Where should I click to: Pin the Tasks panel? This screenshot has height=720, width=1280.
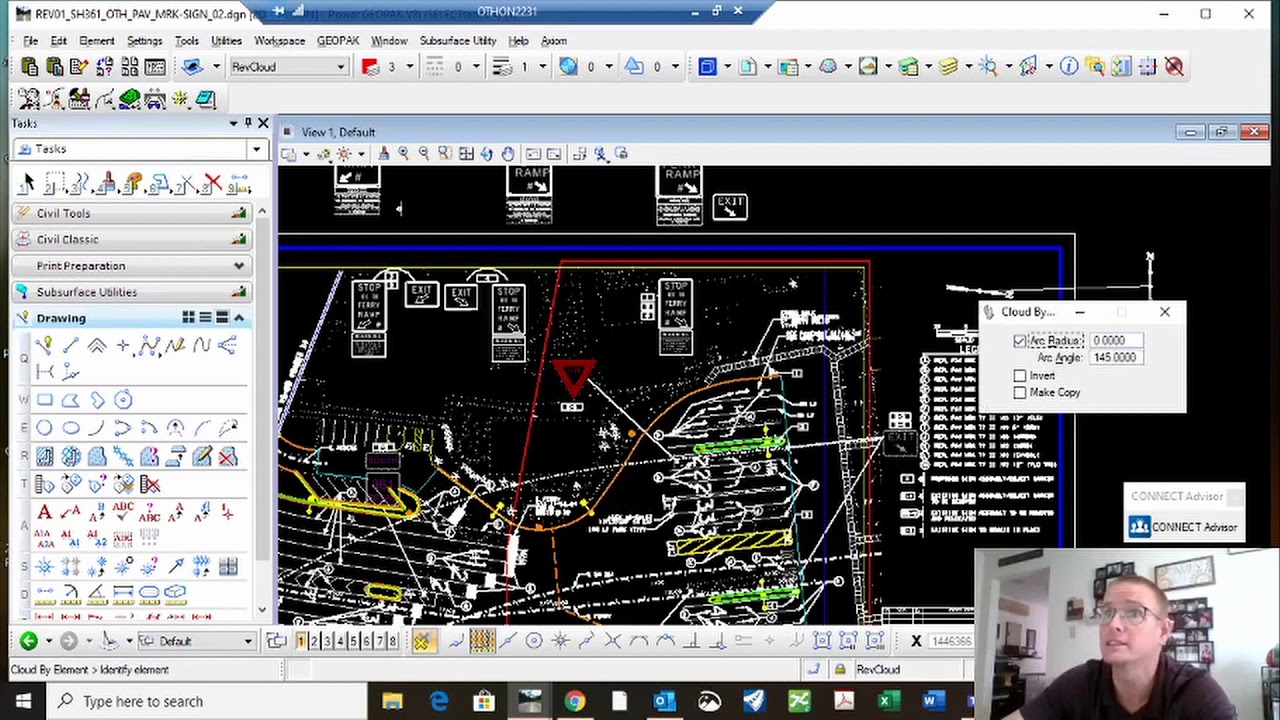pos(248,123)
